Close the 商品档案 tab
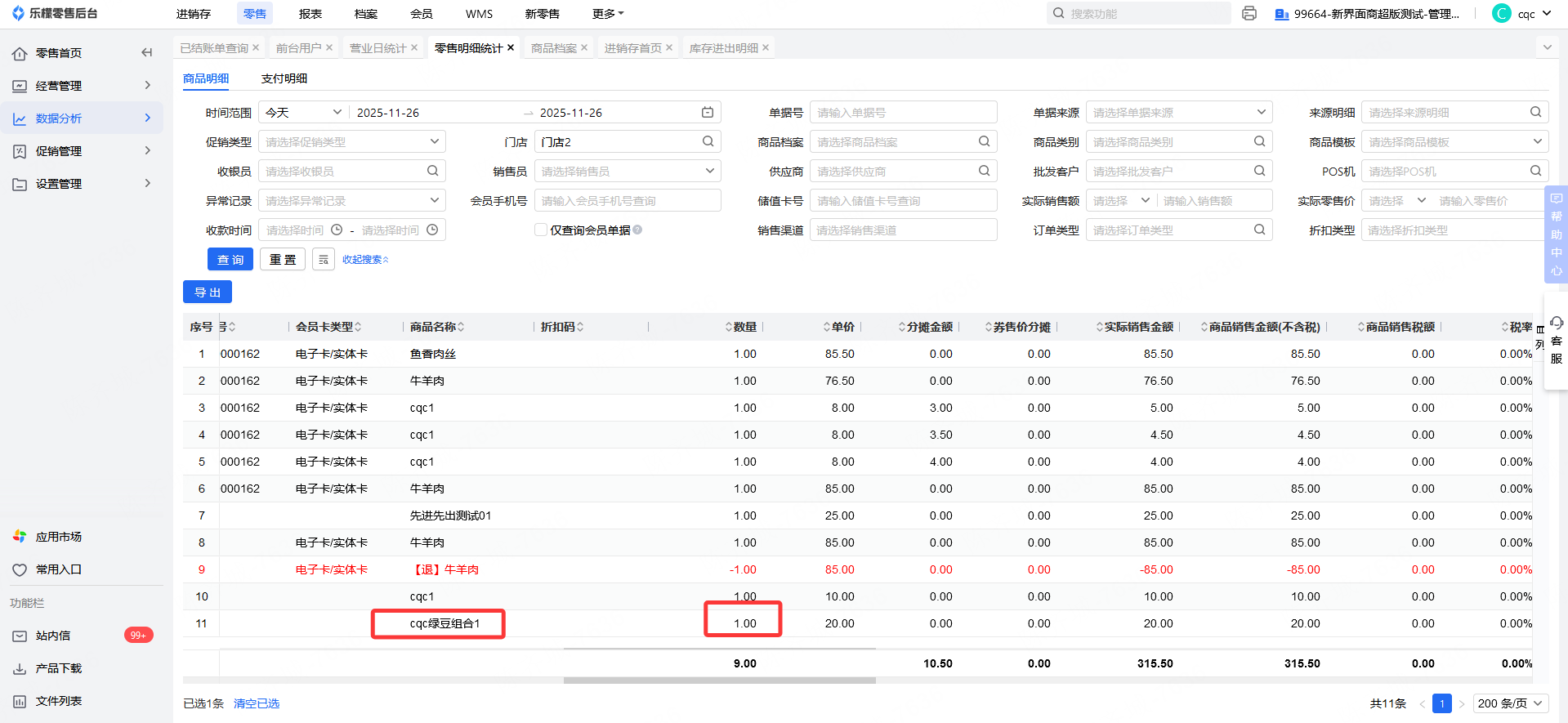This screenshot has height=723, width=1568. pos(584,47)
